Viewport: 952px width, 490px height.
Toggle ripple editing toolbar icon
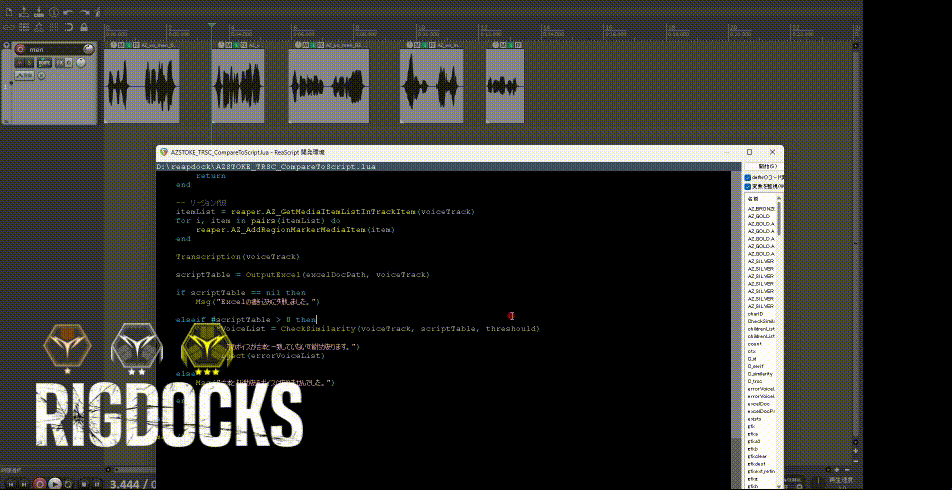[39, 27]
